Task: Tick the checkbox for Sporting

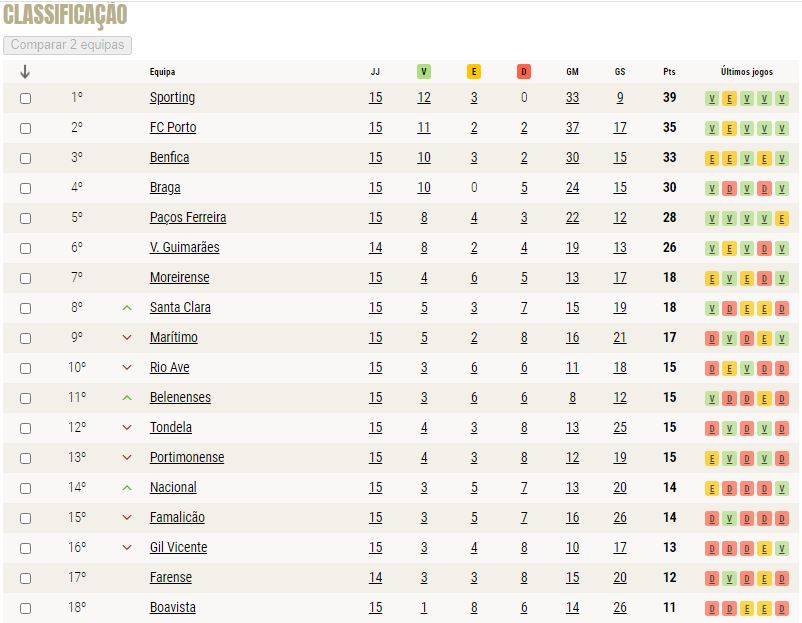Action: coord(25,98)
